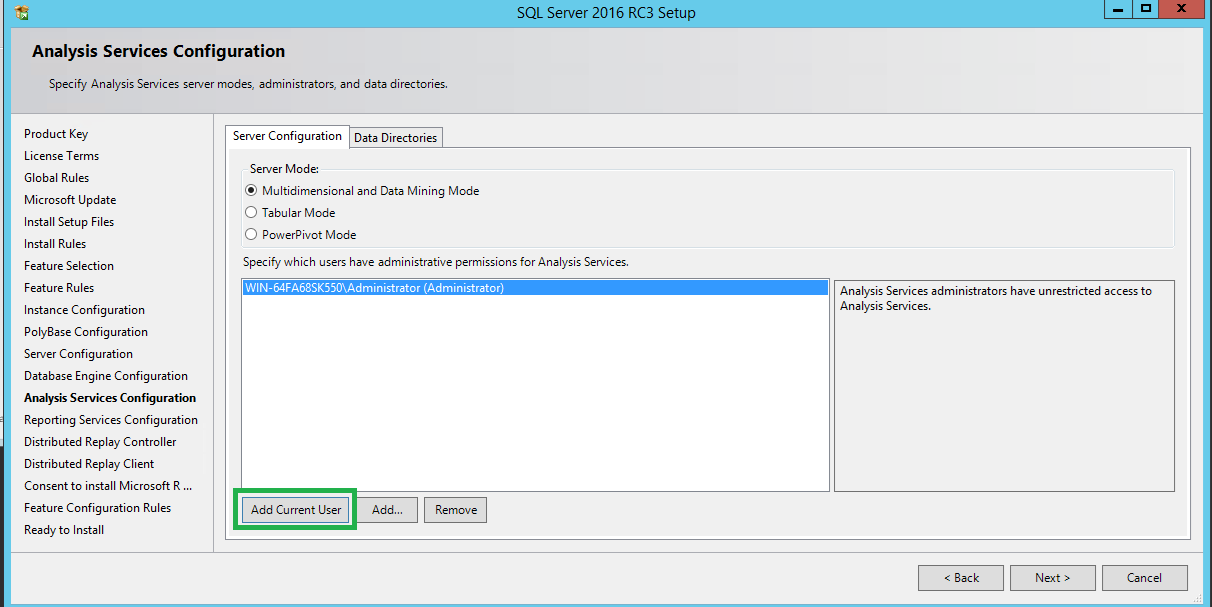Viewport: 1212px width, 607px height.
Task: Close the SQL Server Setup window
Action: [1182, 9]
